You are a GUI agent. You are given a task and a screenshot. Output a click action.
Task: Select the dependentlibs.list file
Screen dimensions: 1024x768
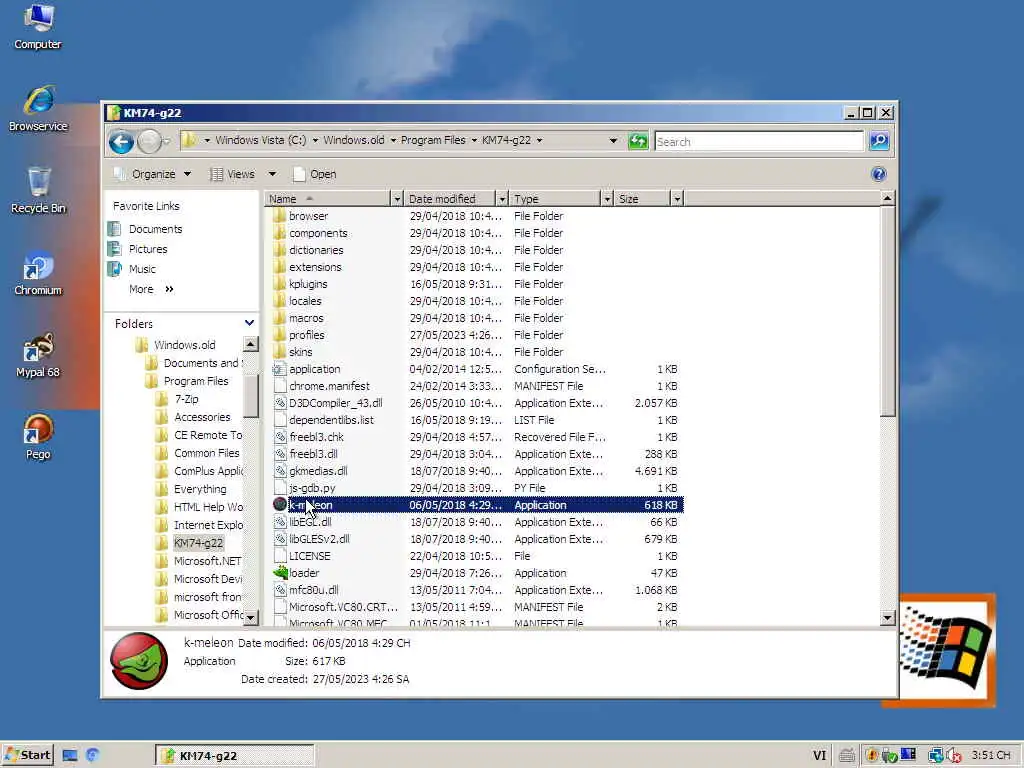point(331,420)
